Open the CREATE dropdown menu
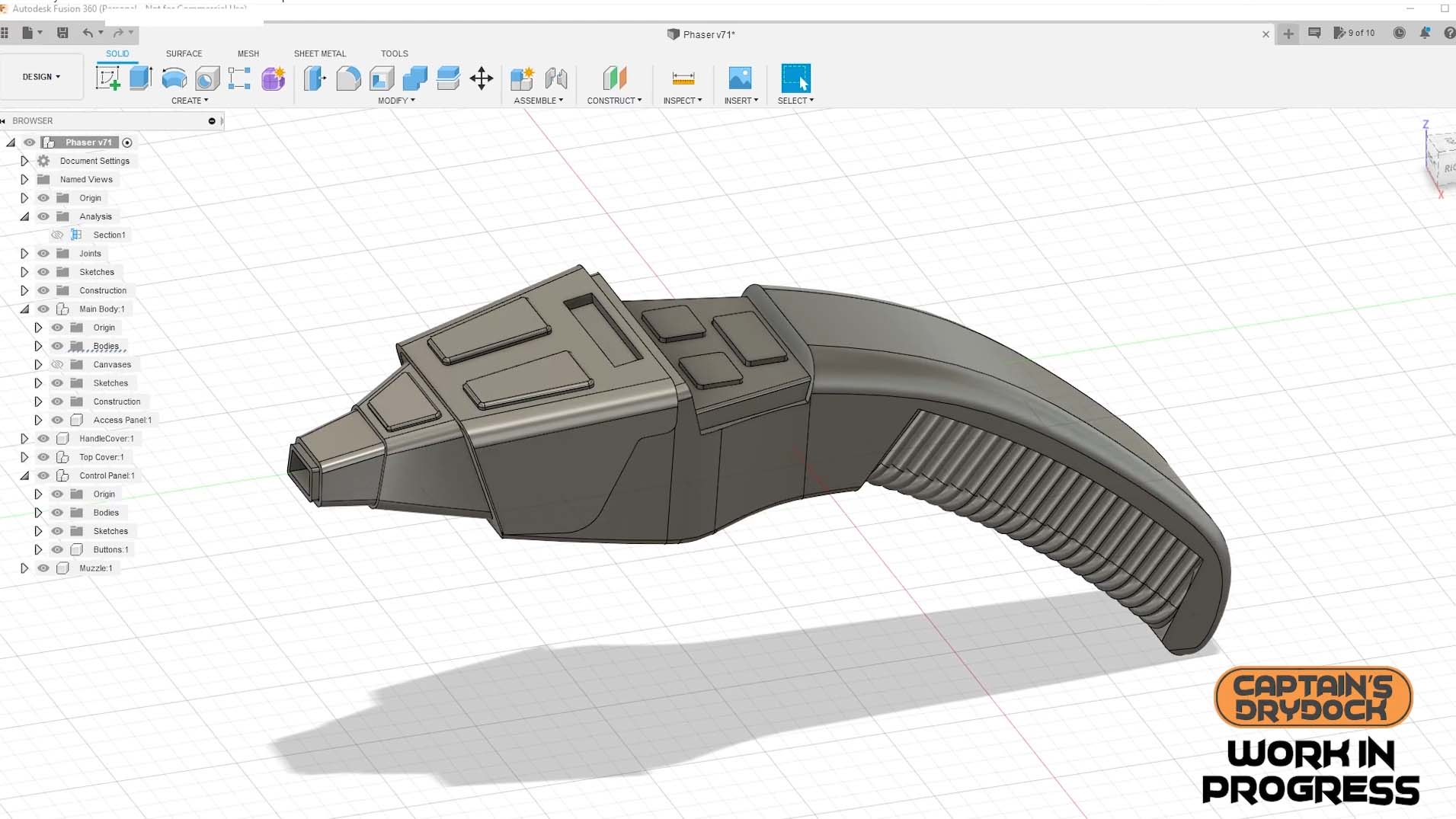 coord(190,101)
